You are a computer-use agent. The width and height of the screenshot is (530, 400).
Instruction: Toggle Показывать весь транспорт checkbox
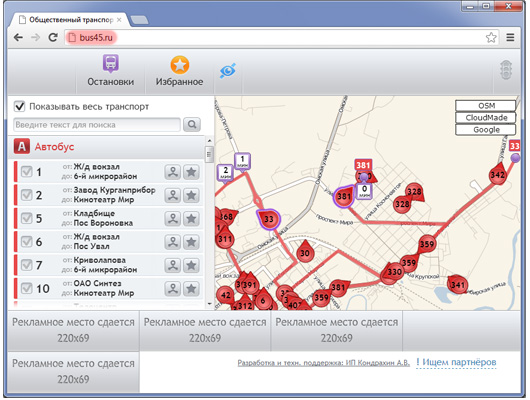coord(19,107)
